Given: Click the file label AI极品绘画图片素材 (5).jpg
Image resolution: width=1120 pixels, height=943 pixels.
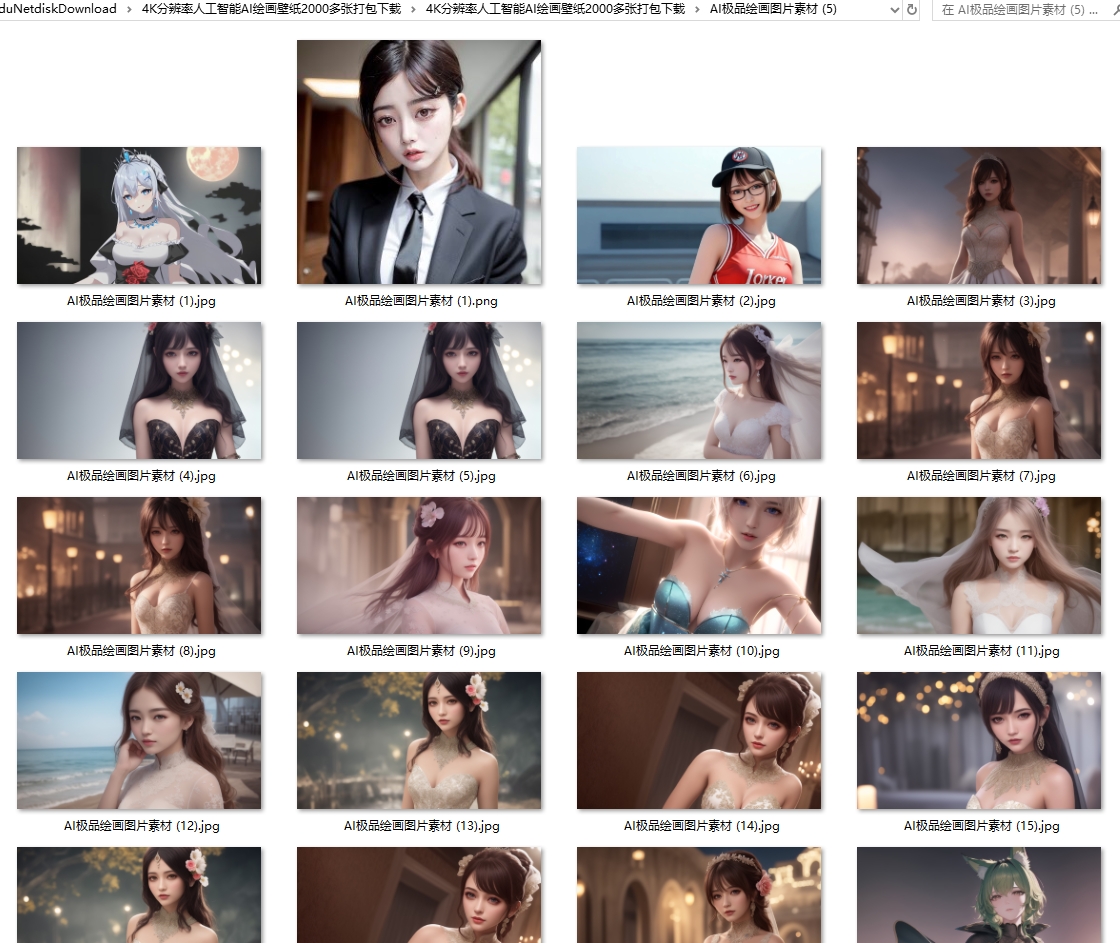Looking at the screenshot, I should click(x=421, y=476).
